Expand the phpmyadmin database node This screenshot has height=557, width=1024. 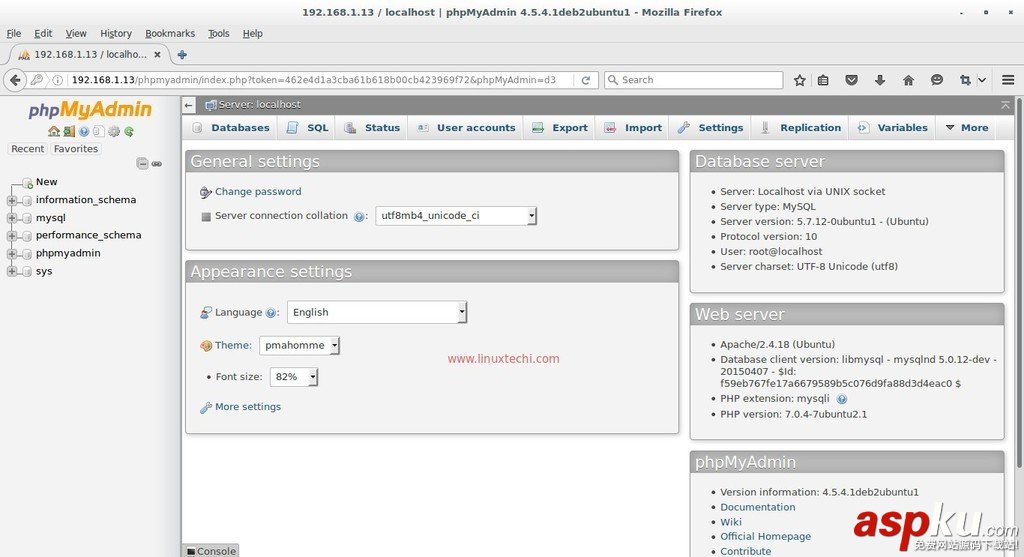pos(12,253)
